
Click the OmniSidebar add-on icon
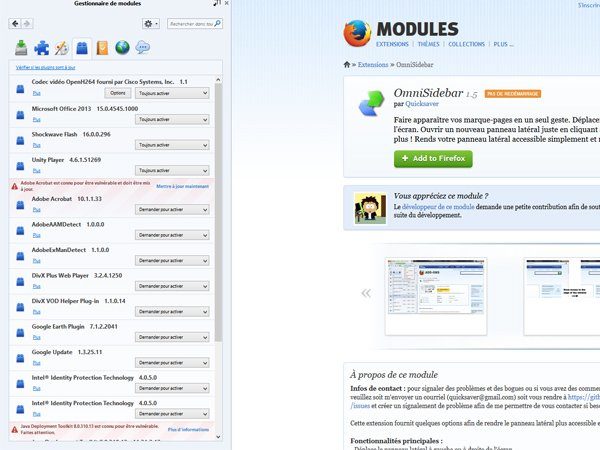coord(371,103)
